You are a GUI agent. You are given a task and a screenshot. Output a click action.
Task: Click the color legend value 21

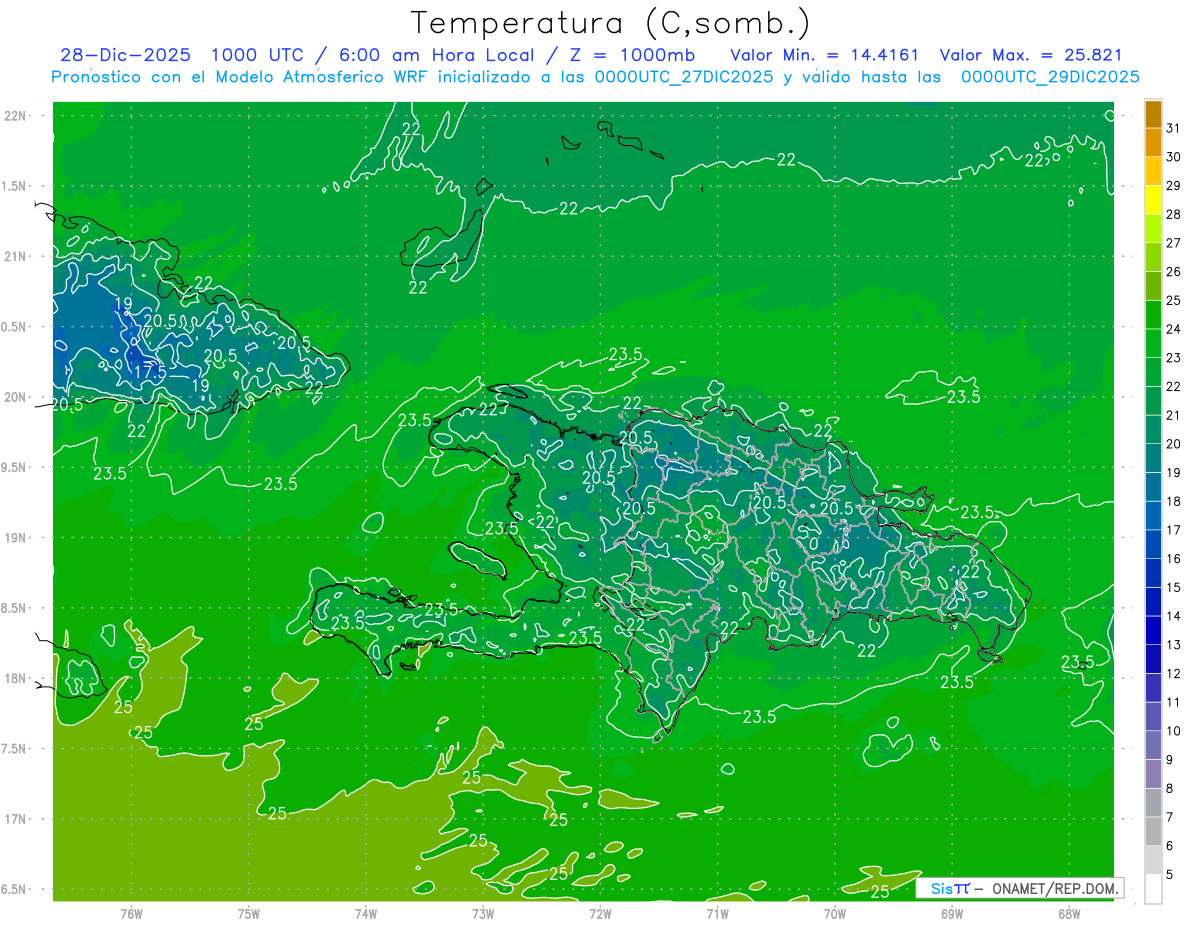[x=1174, y=415]
